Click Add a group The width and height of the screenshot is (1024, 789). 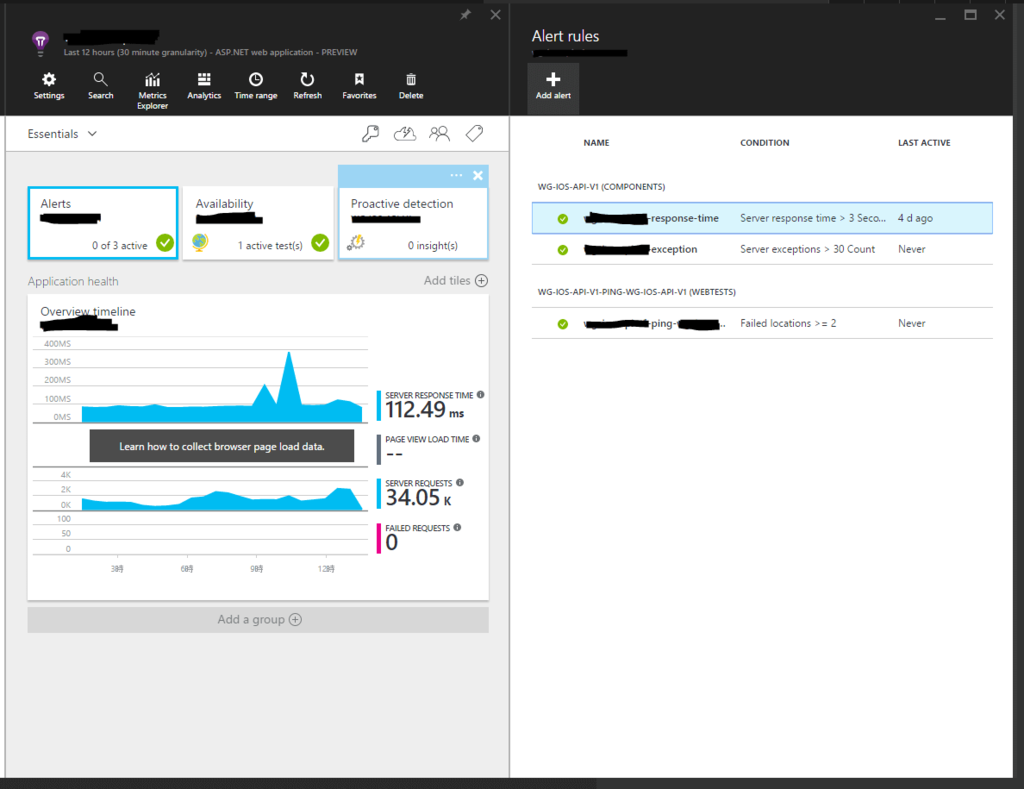tap(258, 620)
